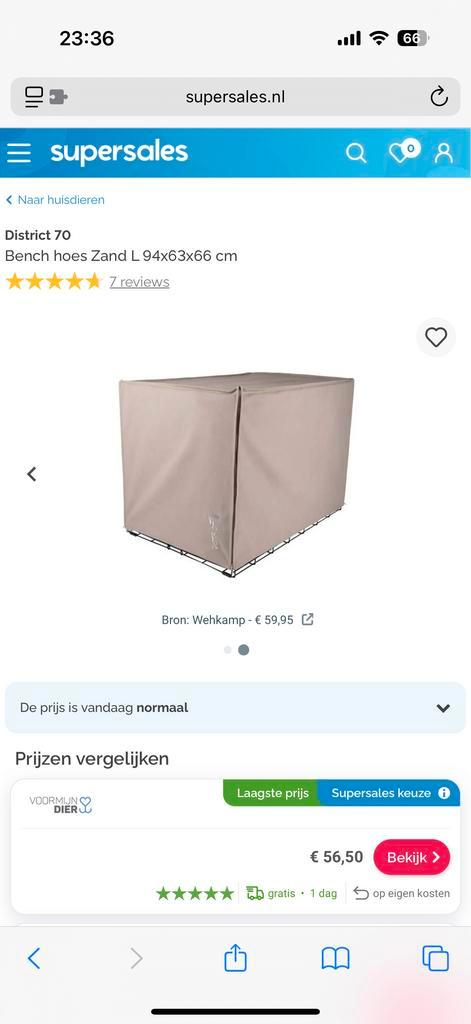The image size is (471, 1024).
Task: Show previous product image arrow
Action: pyautogui.click(x=31, y=474)
